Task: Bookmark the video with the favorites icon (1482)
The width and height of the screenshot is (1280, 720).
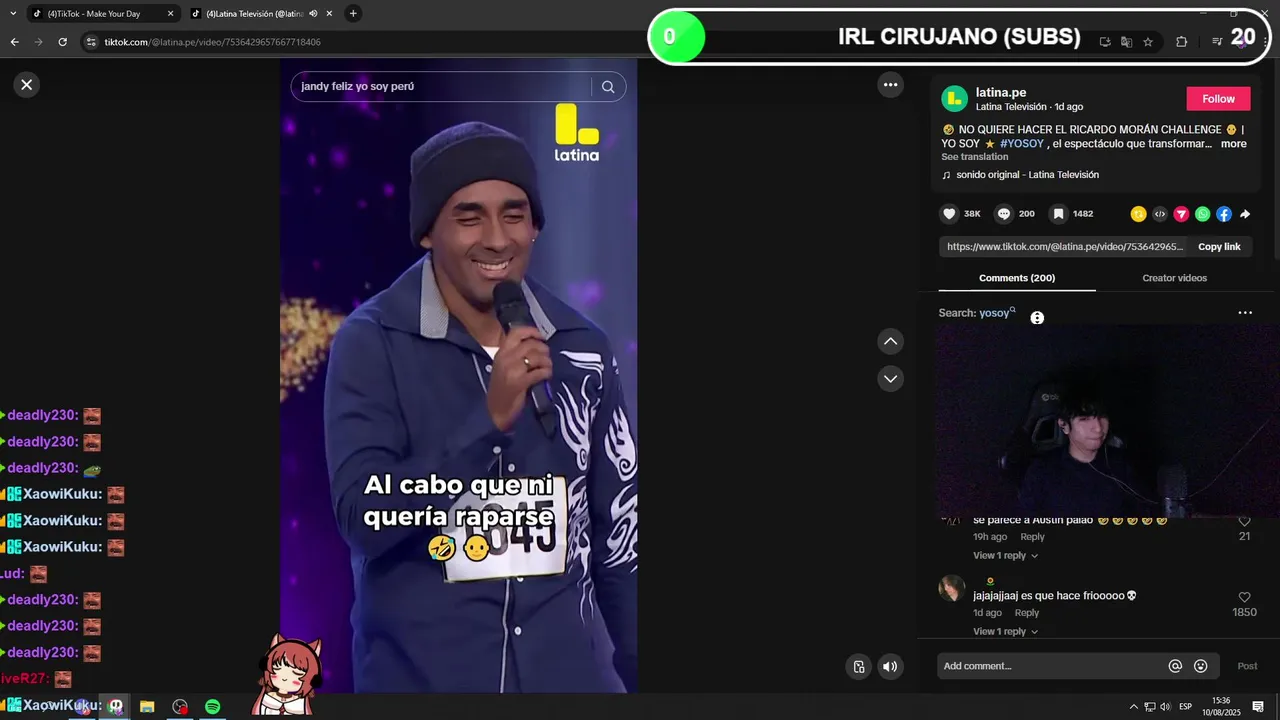Action: (1058, 214)
